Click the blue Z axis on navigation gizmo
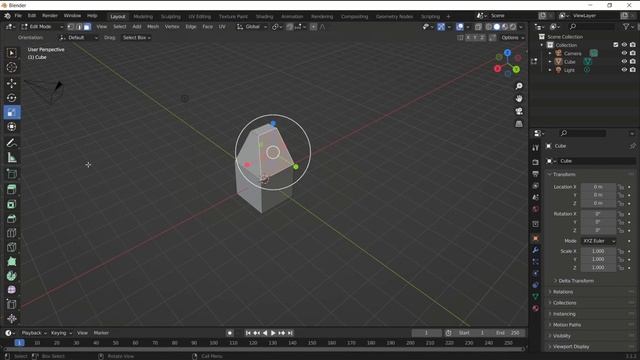This screenshot has height=360, width=640. (507, 53)
